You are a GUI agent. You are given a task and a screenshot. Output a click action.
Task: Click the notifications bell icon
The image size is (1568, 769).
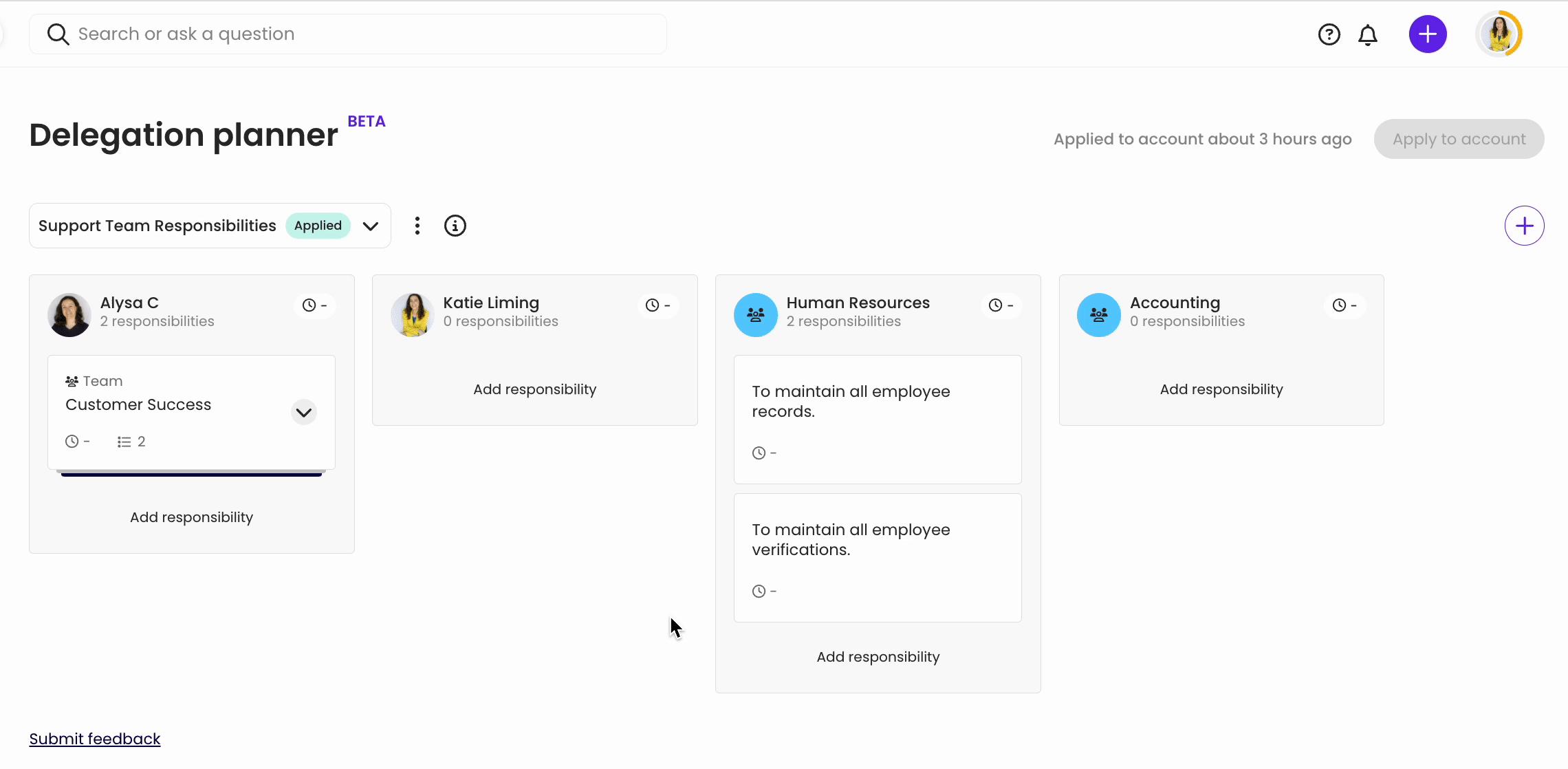tap(1368, 34)
